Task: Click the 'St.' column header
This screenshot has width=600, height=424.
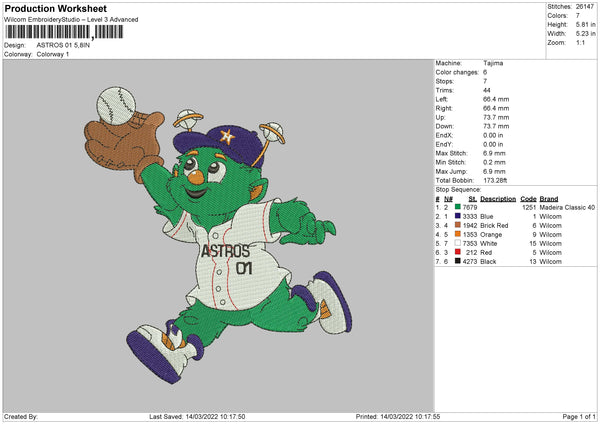Action: point(473,199)
